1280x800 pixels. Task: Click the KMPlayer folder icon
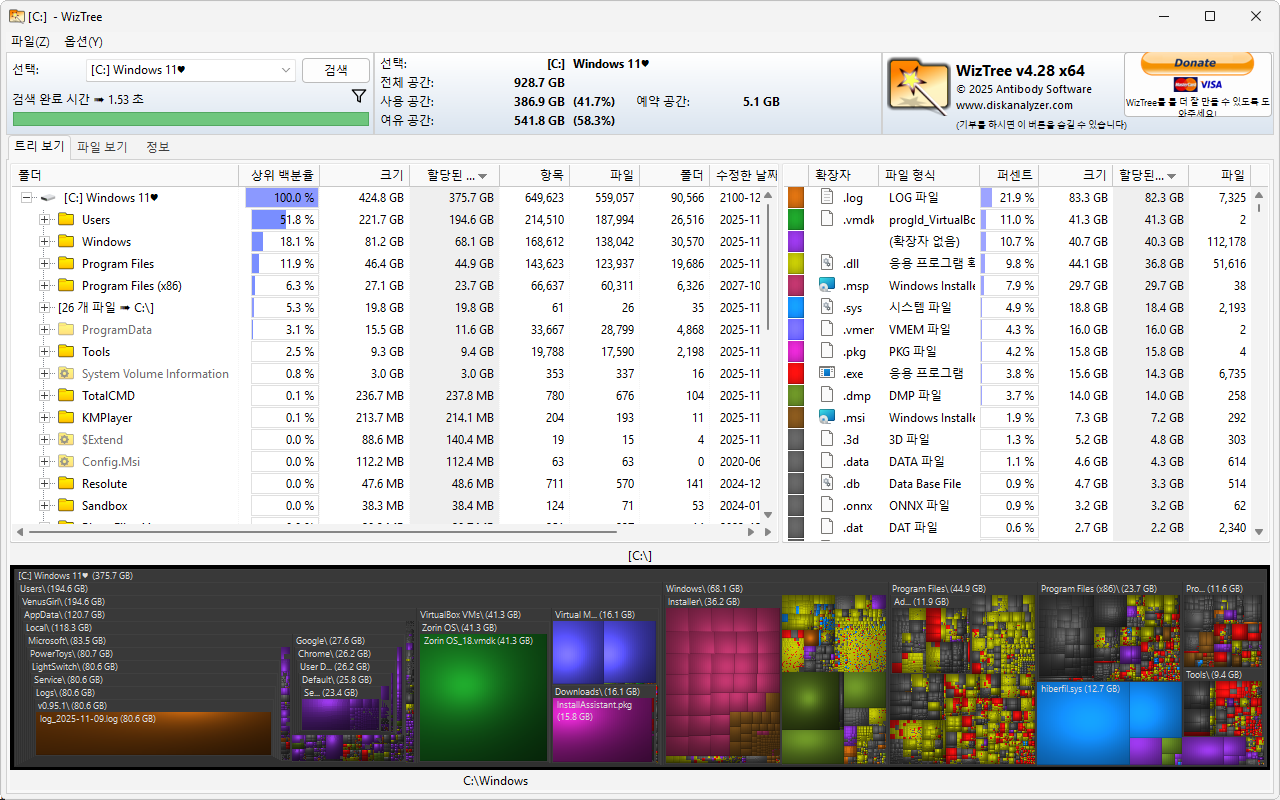[x=67, y=418]
